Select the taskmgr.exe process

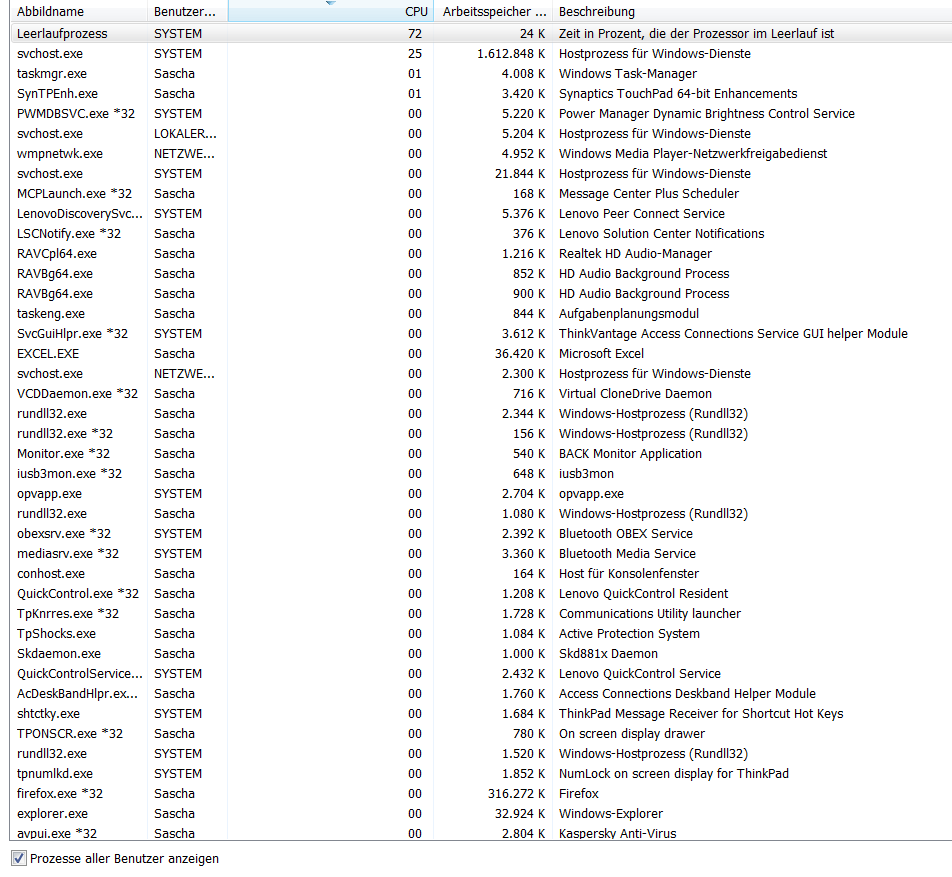tap(481, 73)
